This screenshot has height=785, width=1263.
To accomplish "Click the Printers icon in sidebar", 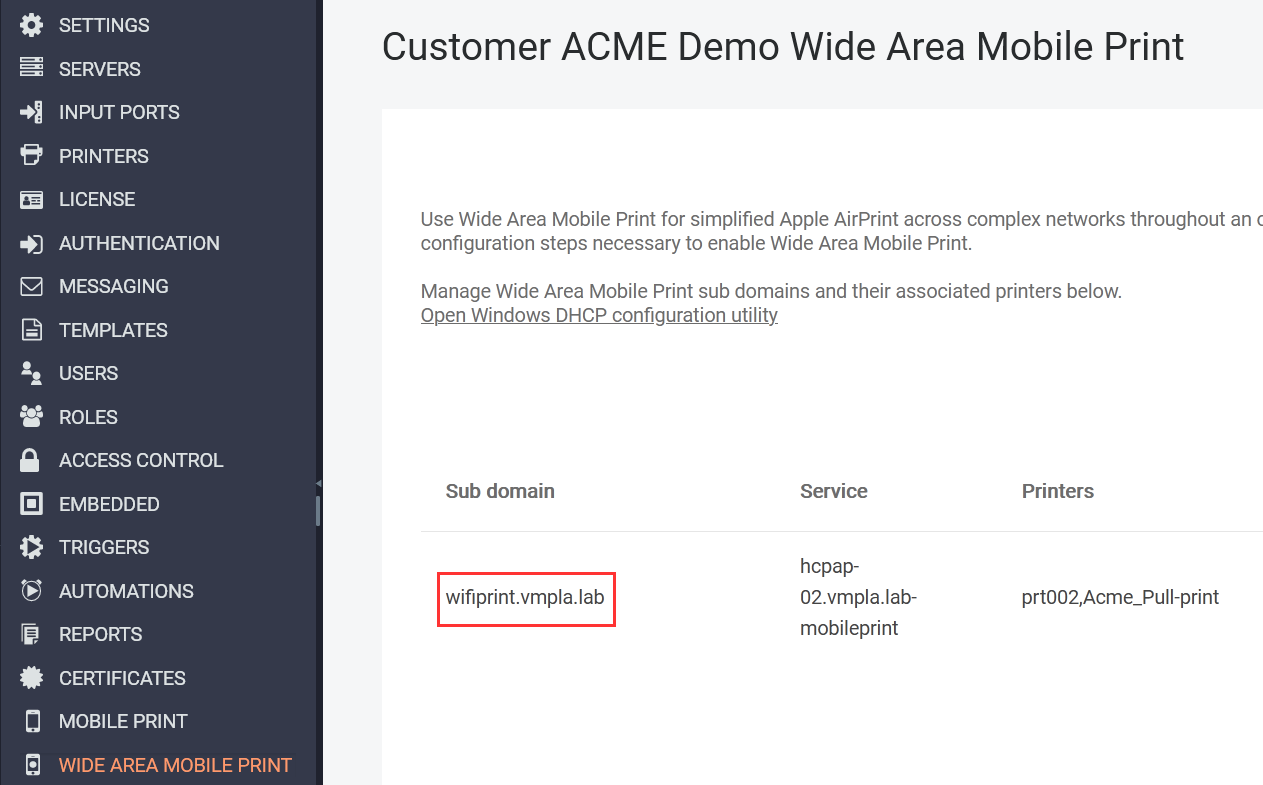I will (32, 156).
